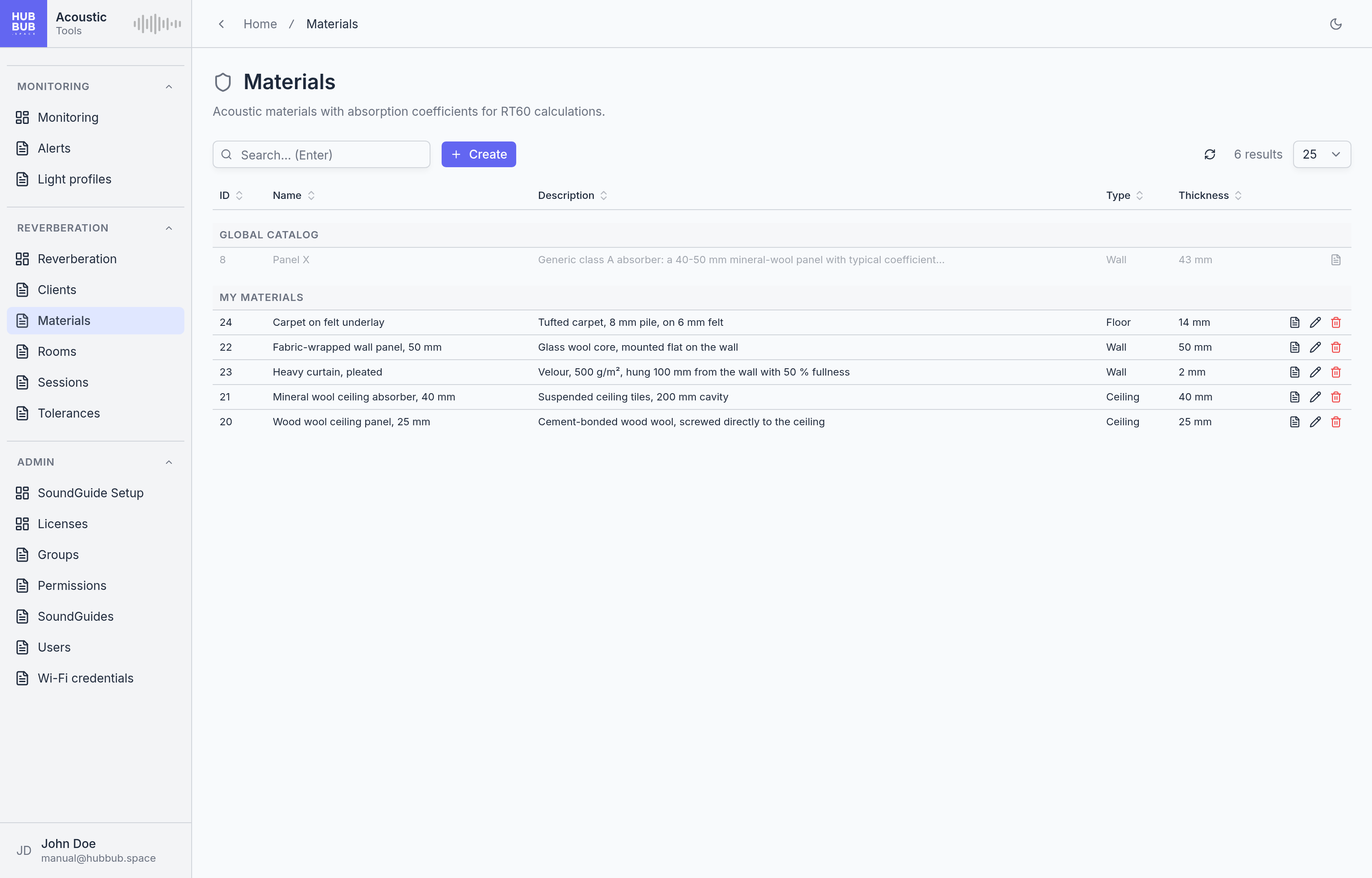Screen dimensions: 1372x878
Task: Open Wi-Fi credentials in the sidebar
Action: point(96,679)
